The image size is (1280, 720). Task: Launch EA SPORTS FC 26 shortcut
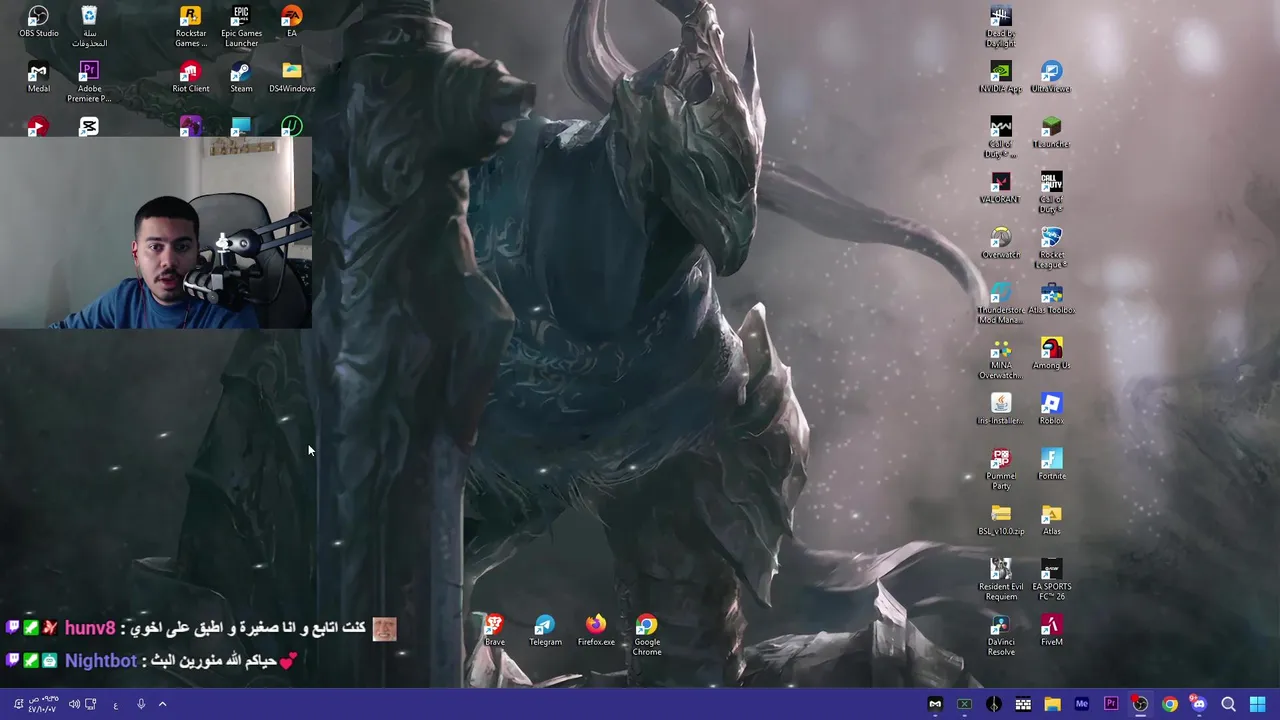(x=1050, y=580)
